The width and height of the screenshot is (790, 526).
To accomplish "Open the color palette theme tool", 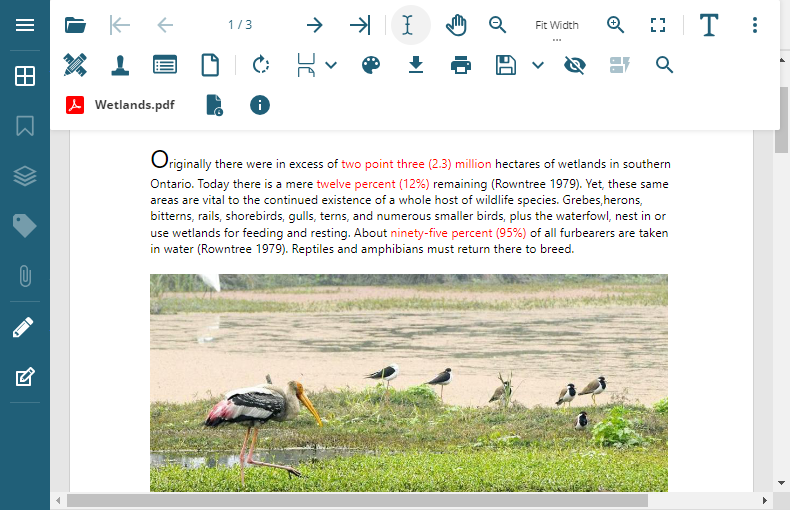I will [x=371, y=65].
